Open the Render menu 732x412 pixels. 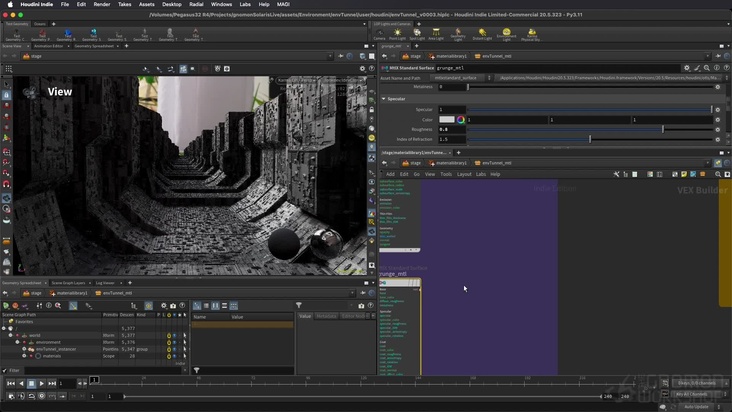(102, 4)
